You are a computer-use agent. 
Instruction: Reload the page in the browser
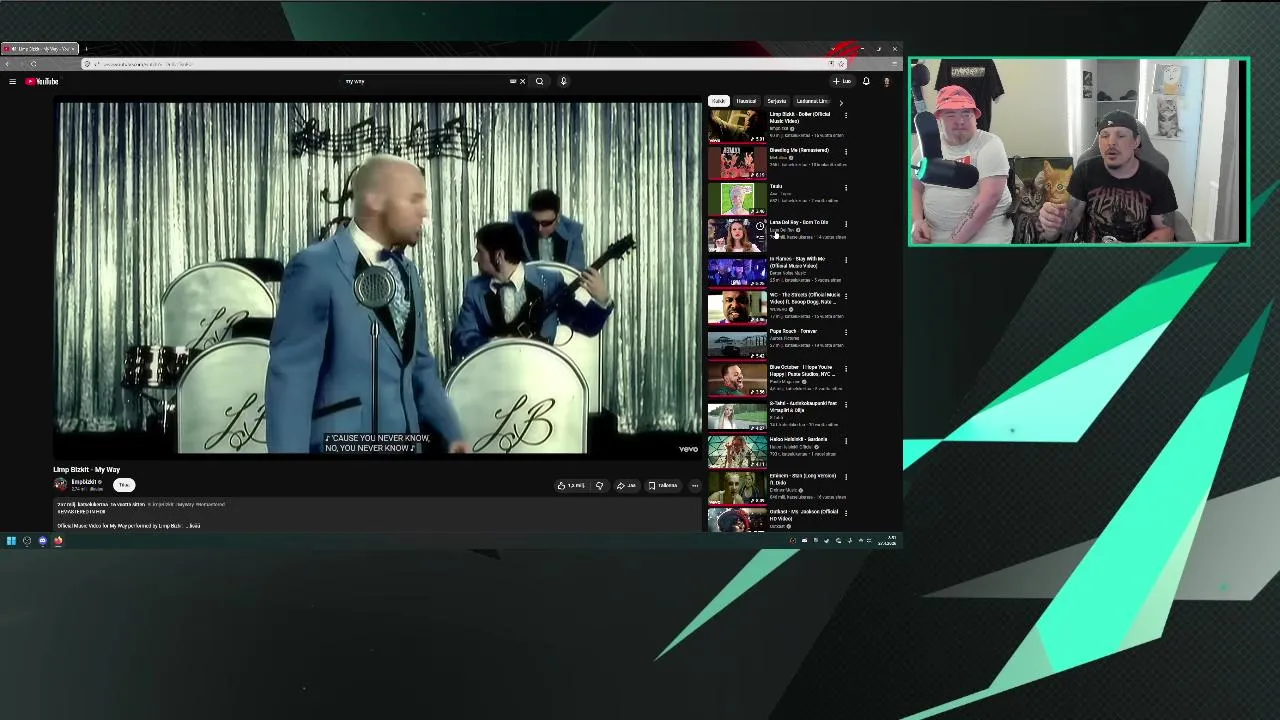tap(33, 64)
